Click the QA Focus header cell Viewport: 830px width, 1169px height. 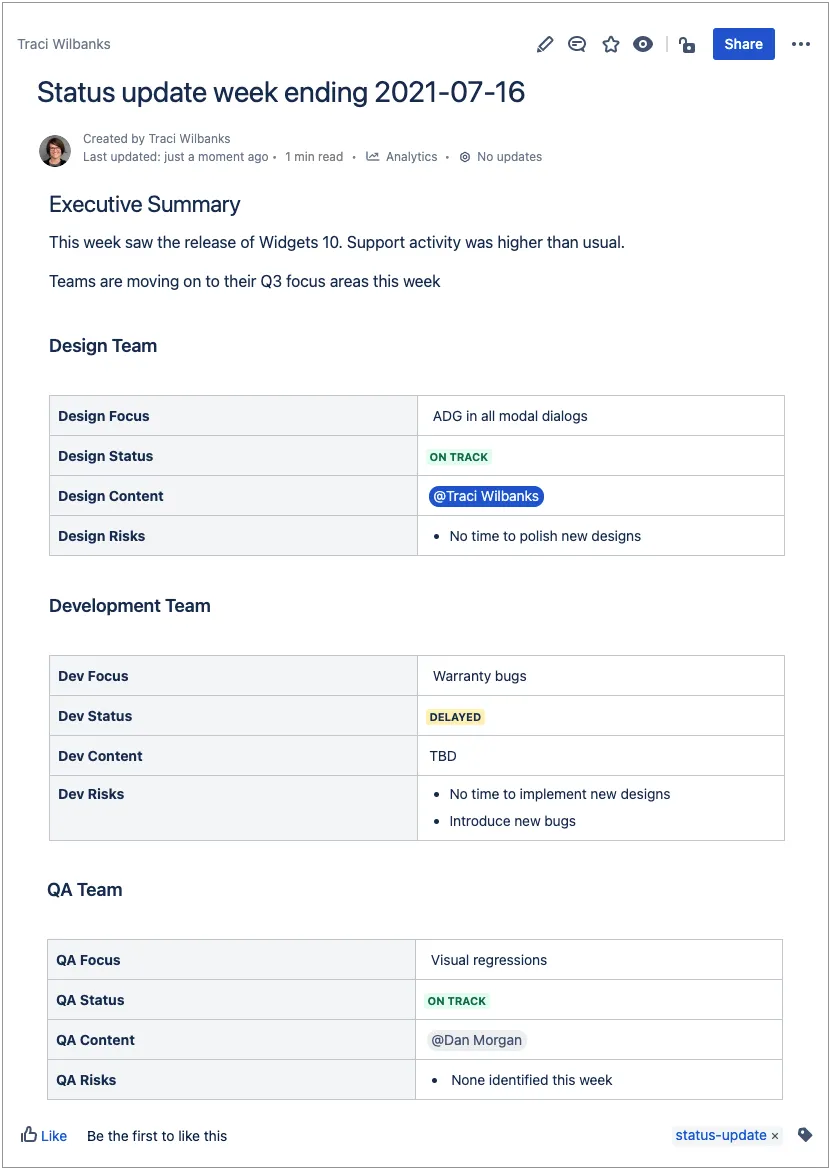(231, 960)
